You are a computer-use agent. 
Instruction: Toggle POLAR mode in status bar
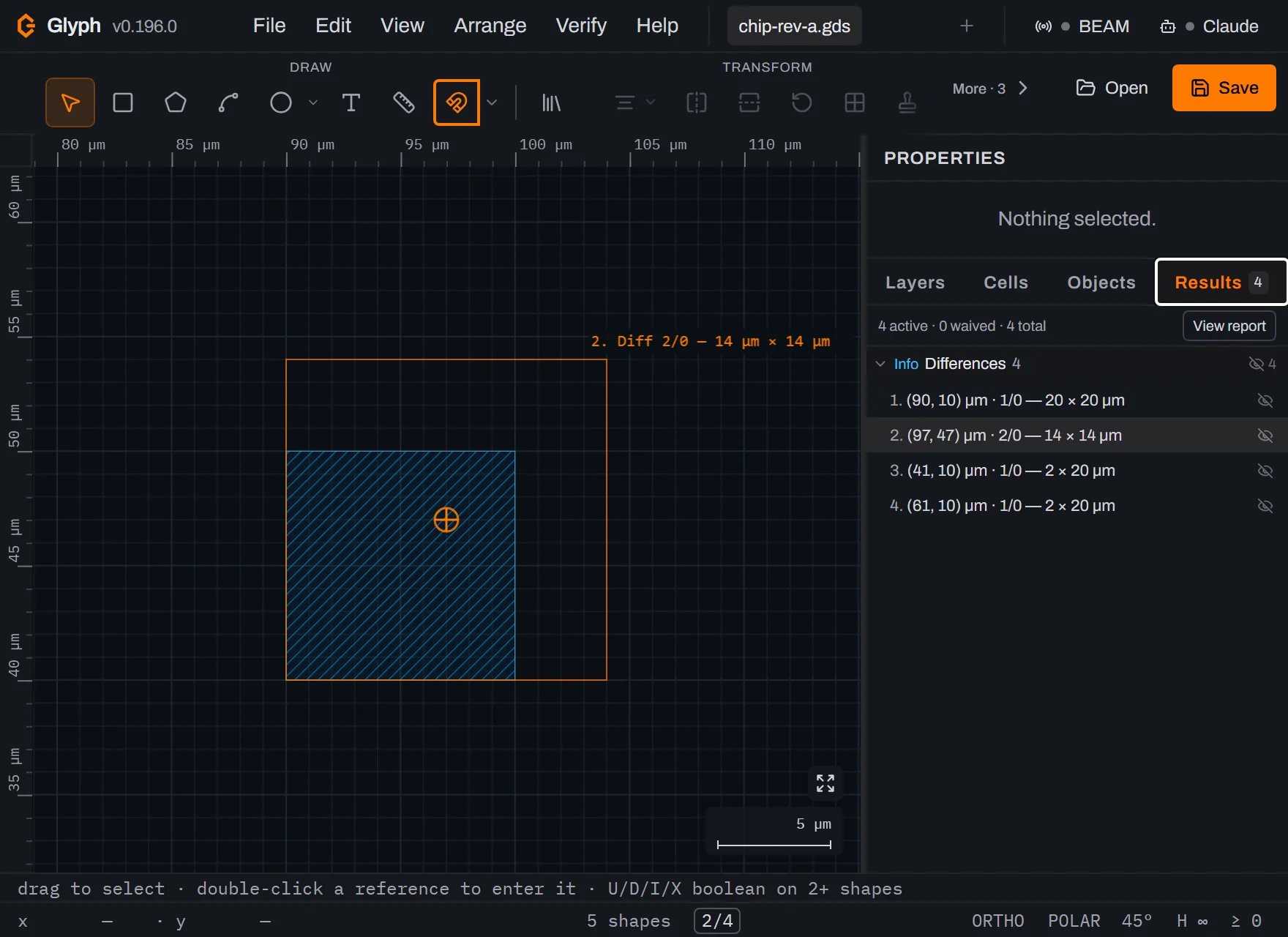tap(1074, 921)
